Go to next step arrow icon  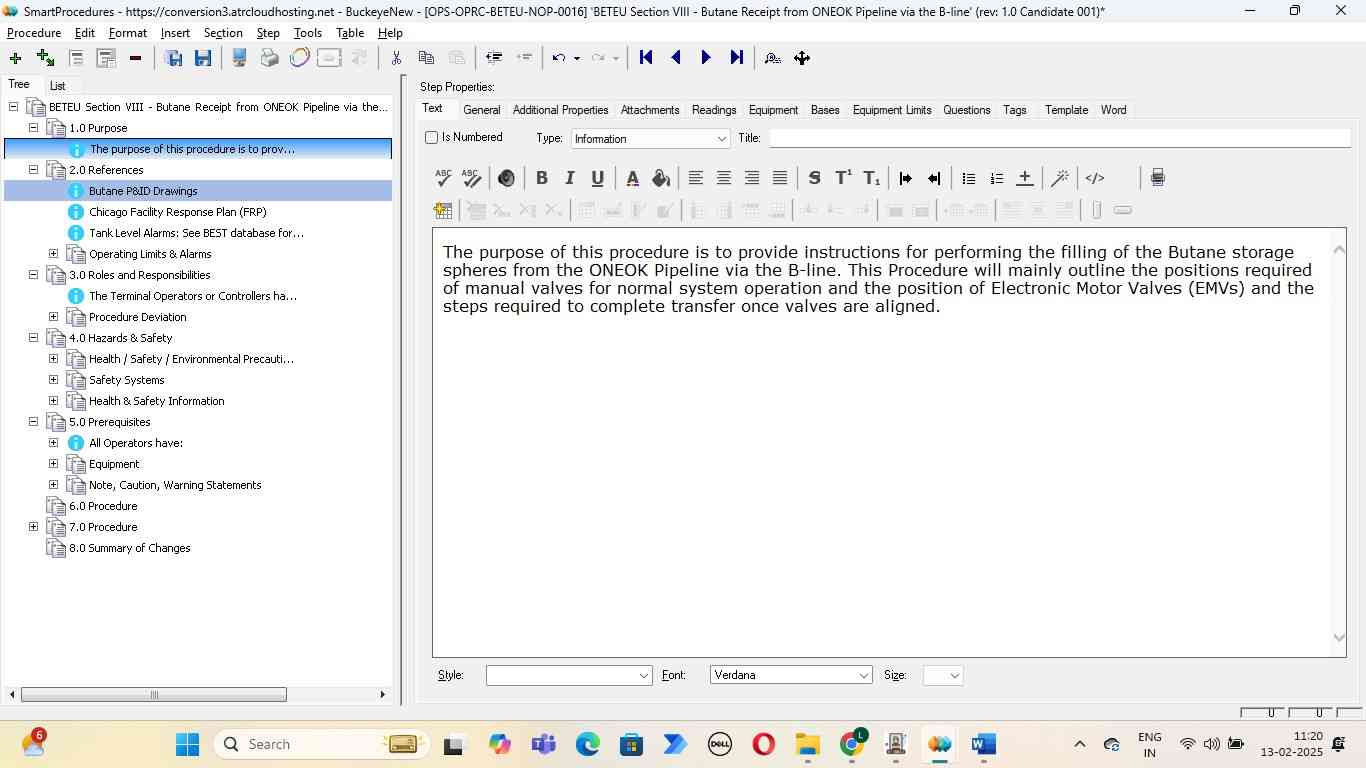pos(706,58)
